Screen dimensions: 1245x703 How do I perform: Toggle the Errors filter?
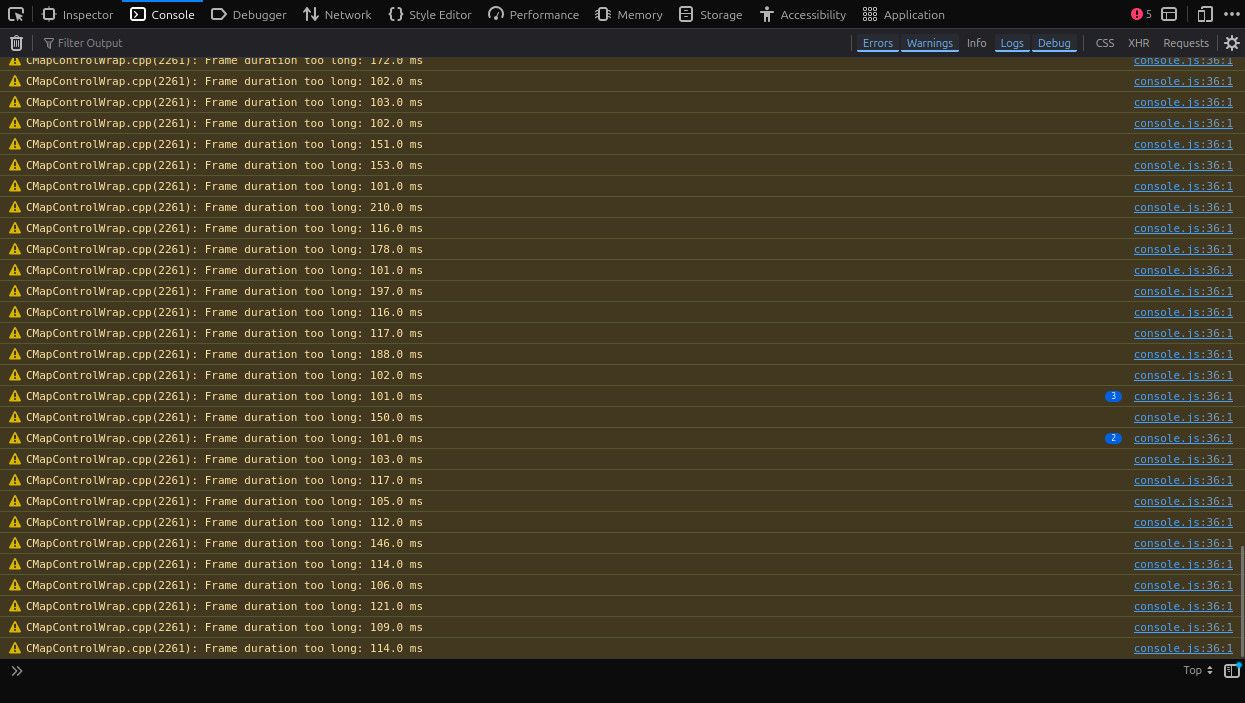point(878,43)
